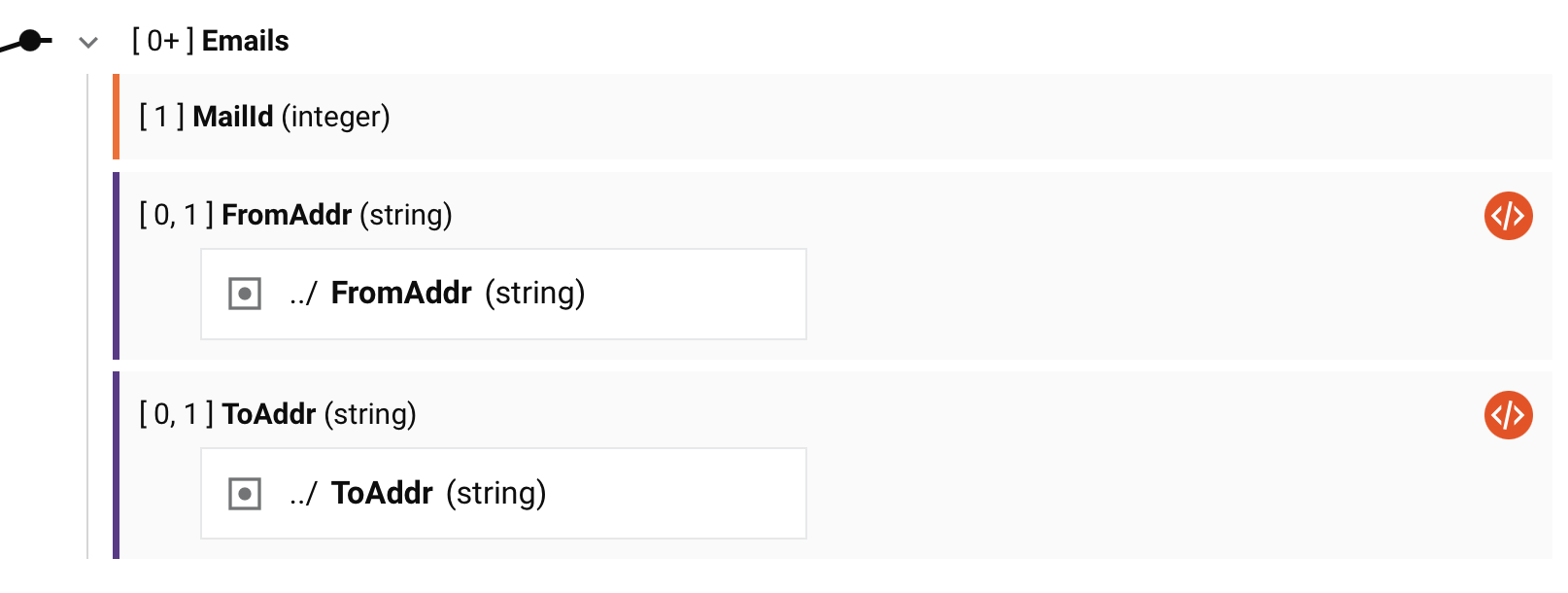
Task: Open code editor icon for FromAddr row
Action: coord(1508,216)
